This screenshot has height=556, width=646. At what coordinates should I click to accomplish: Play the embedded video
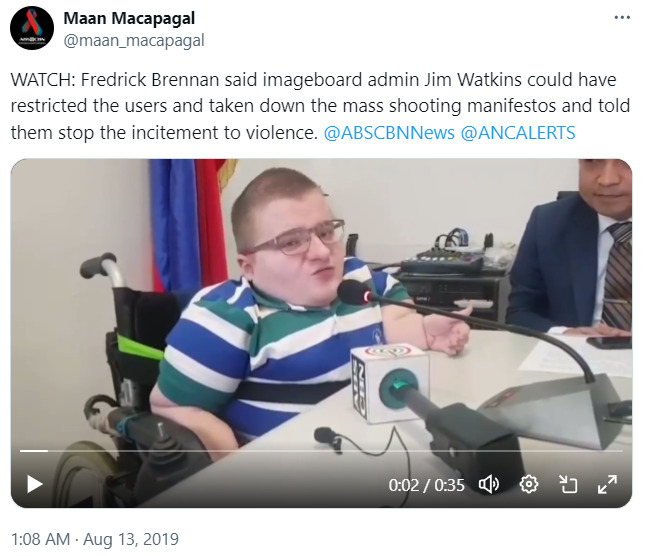tap(35, 484)
